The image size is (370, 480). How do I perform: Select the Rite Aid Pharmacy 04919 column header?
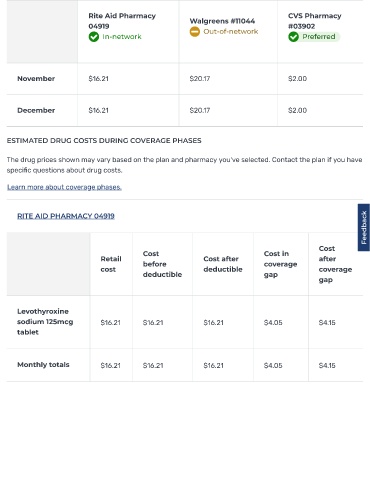[122, 21]
